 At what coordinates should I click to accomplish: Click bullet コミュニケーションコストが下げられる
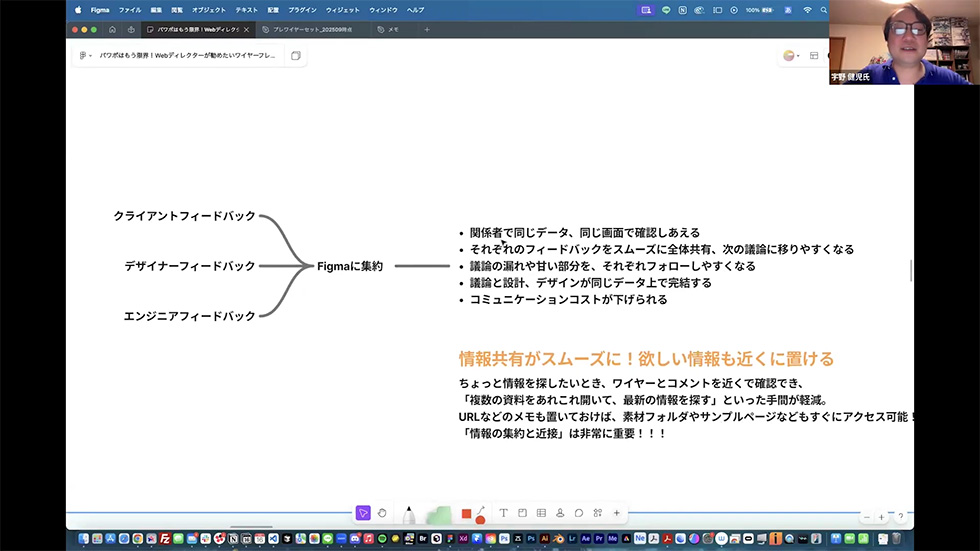(568, 299)
